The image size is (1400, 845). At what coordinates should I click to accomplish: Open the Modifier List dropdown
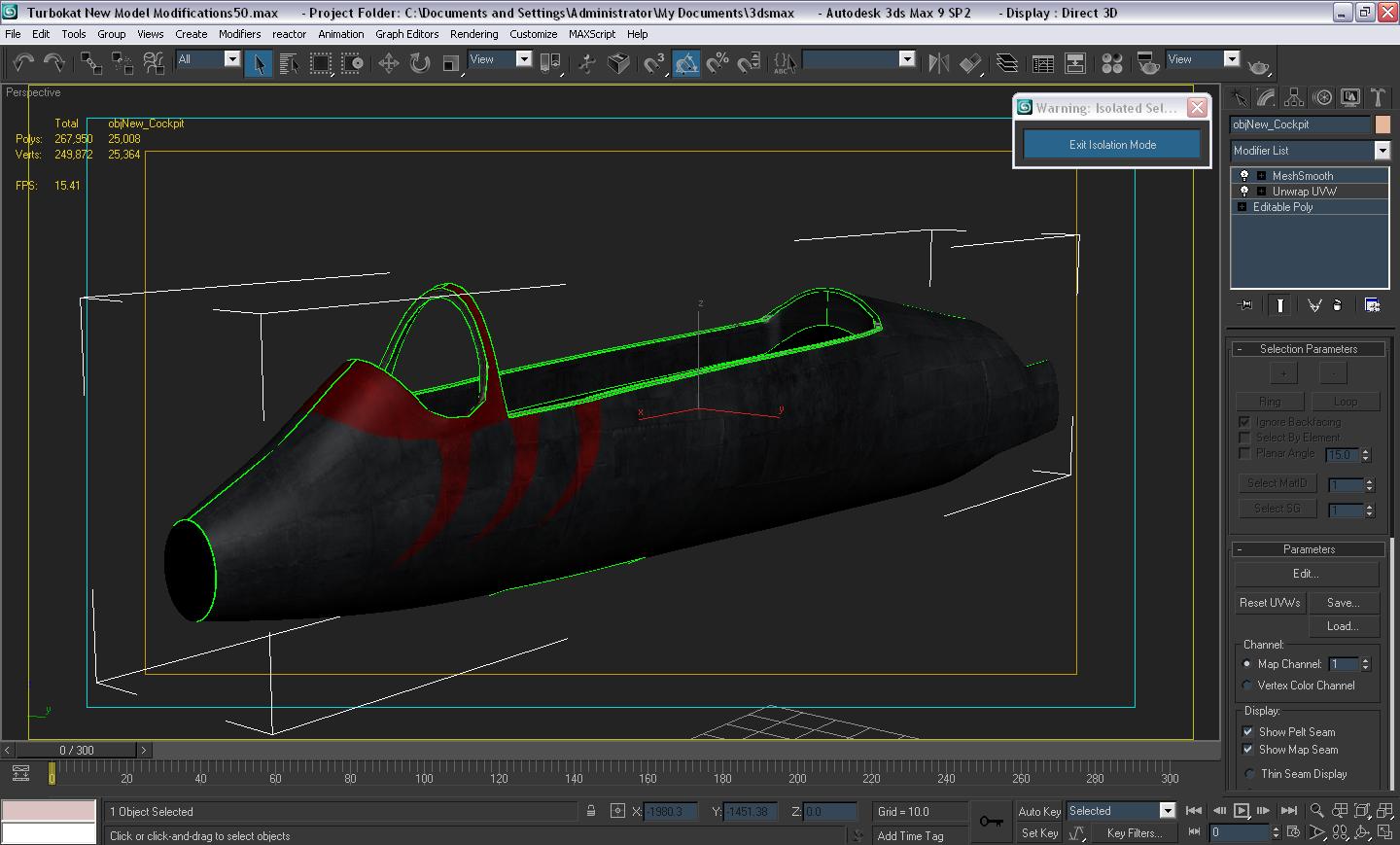pyautogui.click(x=1383, y=151)
